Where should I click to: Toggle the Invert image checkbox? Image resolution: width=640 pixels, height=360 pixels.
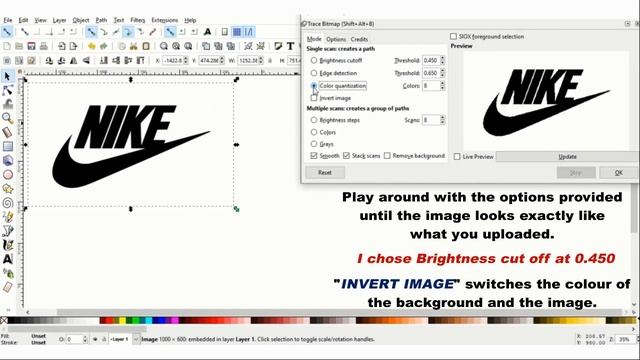click(x=313, y=98)
